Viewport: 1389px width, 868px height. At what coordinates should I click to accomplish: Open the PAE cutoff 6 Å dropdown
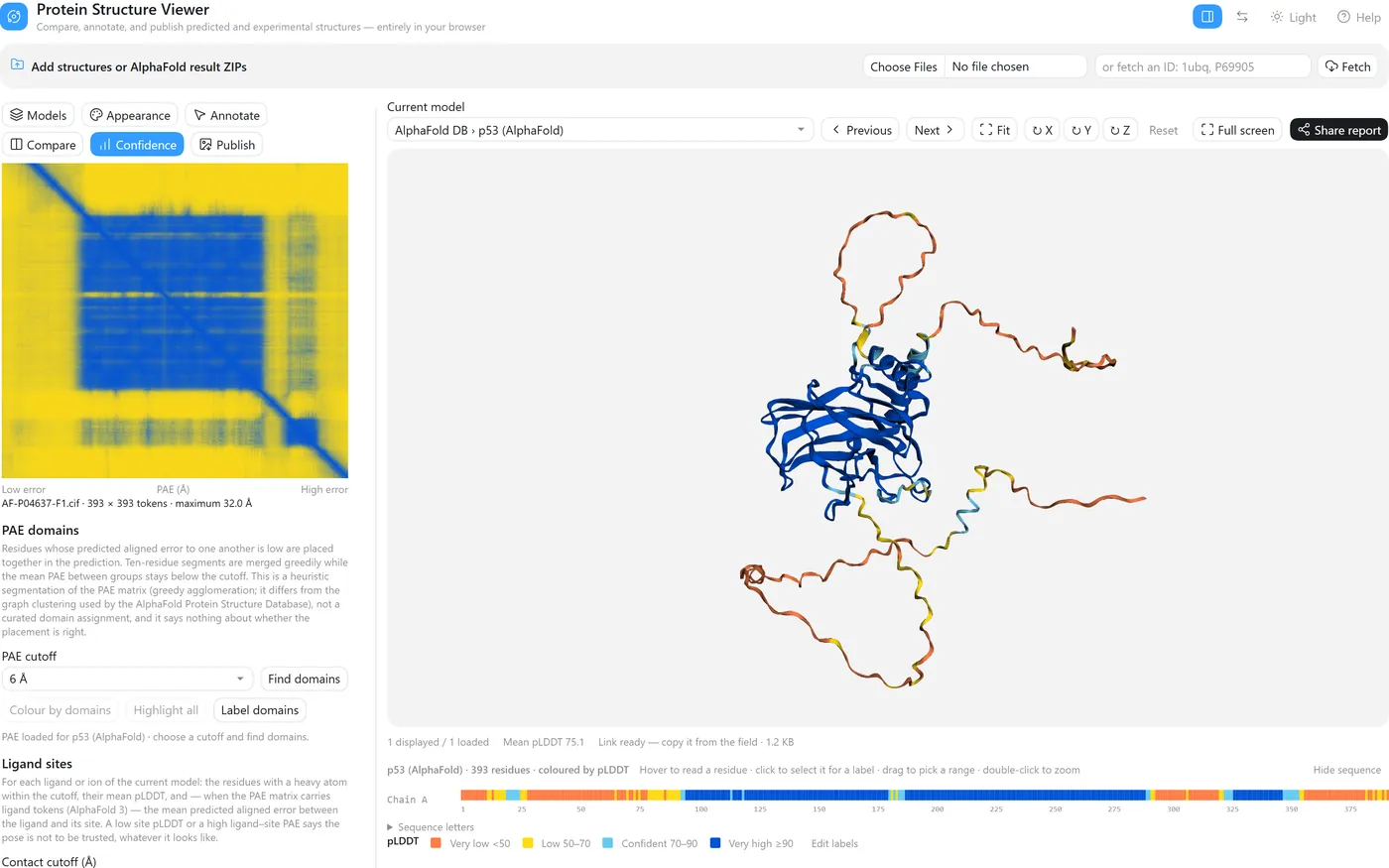[x=126, y=679]
